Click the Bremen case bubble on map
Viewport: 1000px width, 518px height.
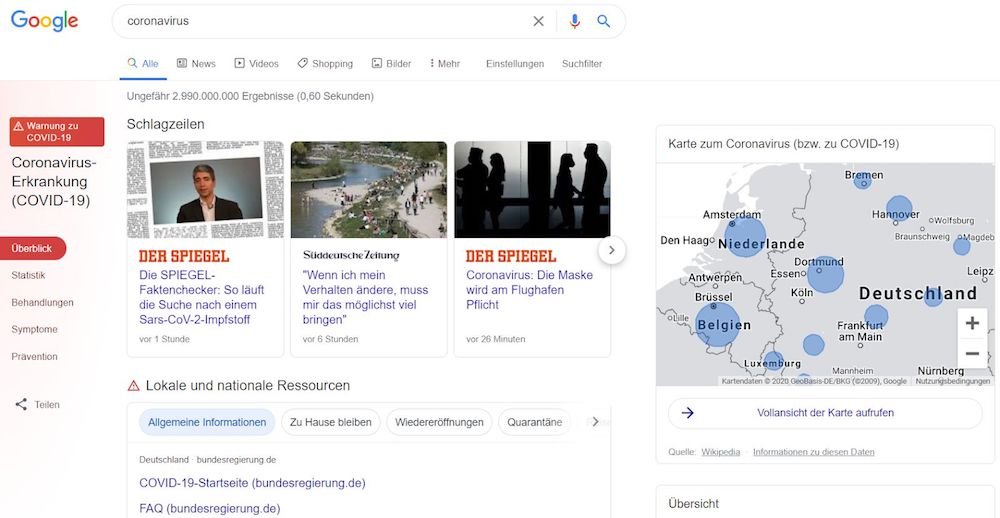click(x=862, y=181)
